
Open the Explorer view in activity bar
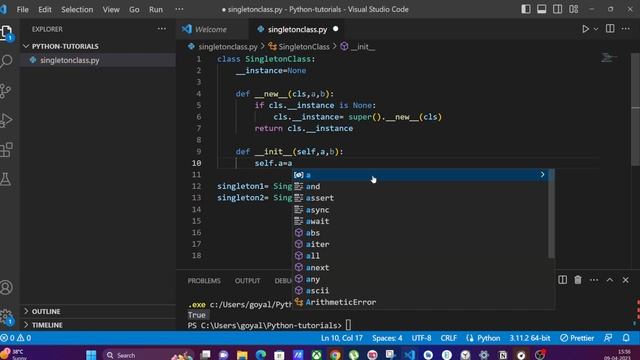tap(7, 32)
